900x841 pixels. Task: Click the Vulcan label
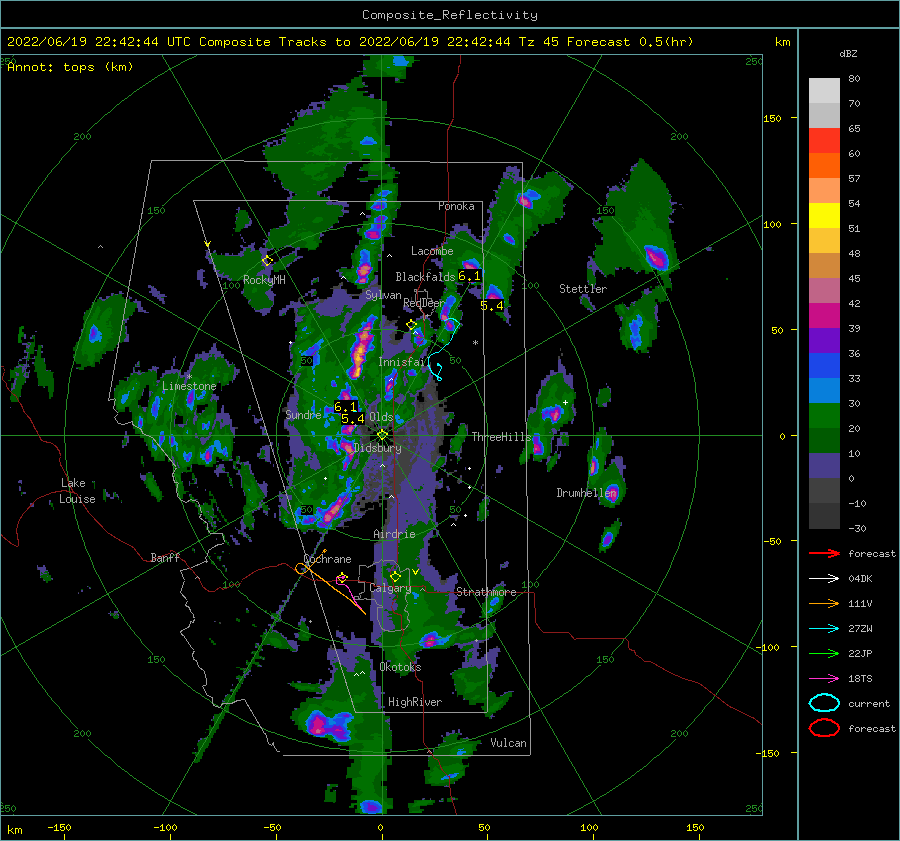[508, 742]
